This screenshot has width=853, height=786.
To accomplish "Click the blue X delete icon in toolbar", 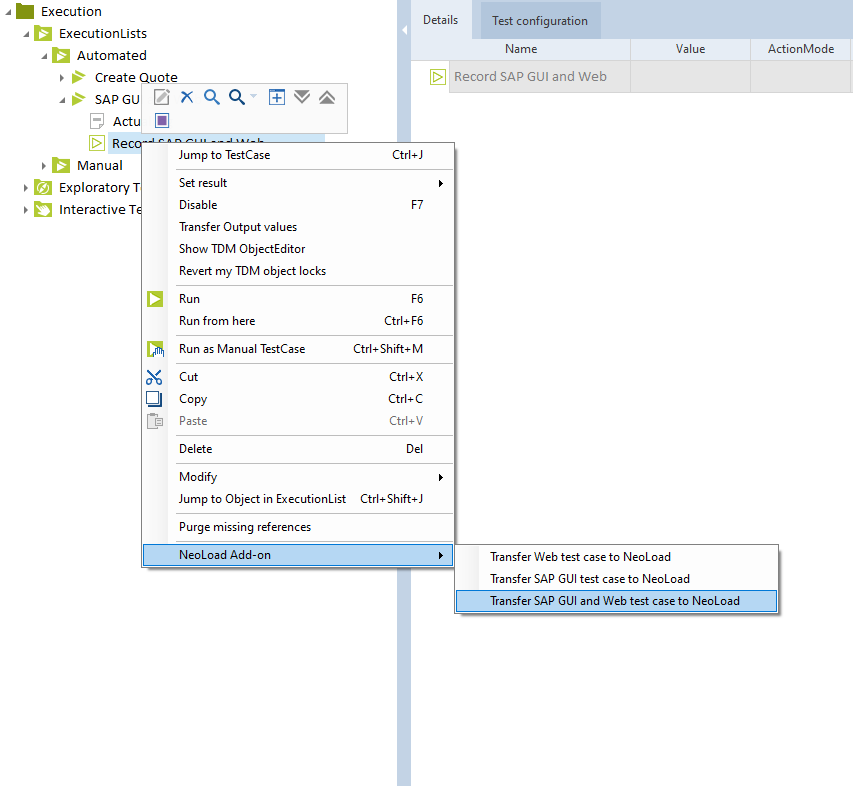I will (186, 97).
